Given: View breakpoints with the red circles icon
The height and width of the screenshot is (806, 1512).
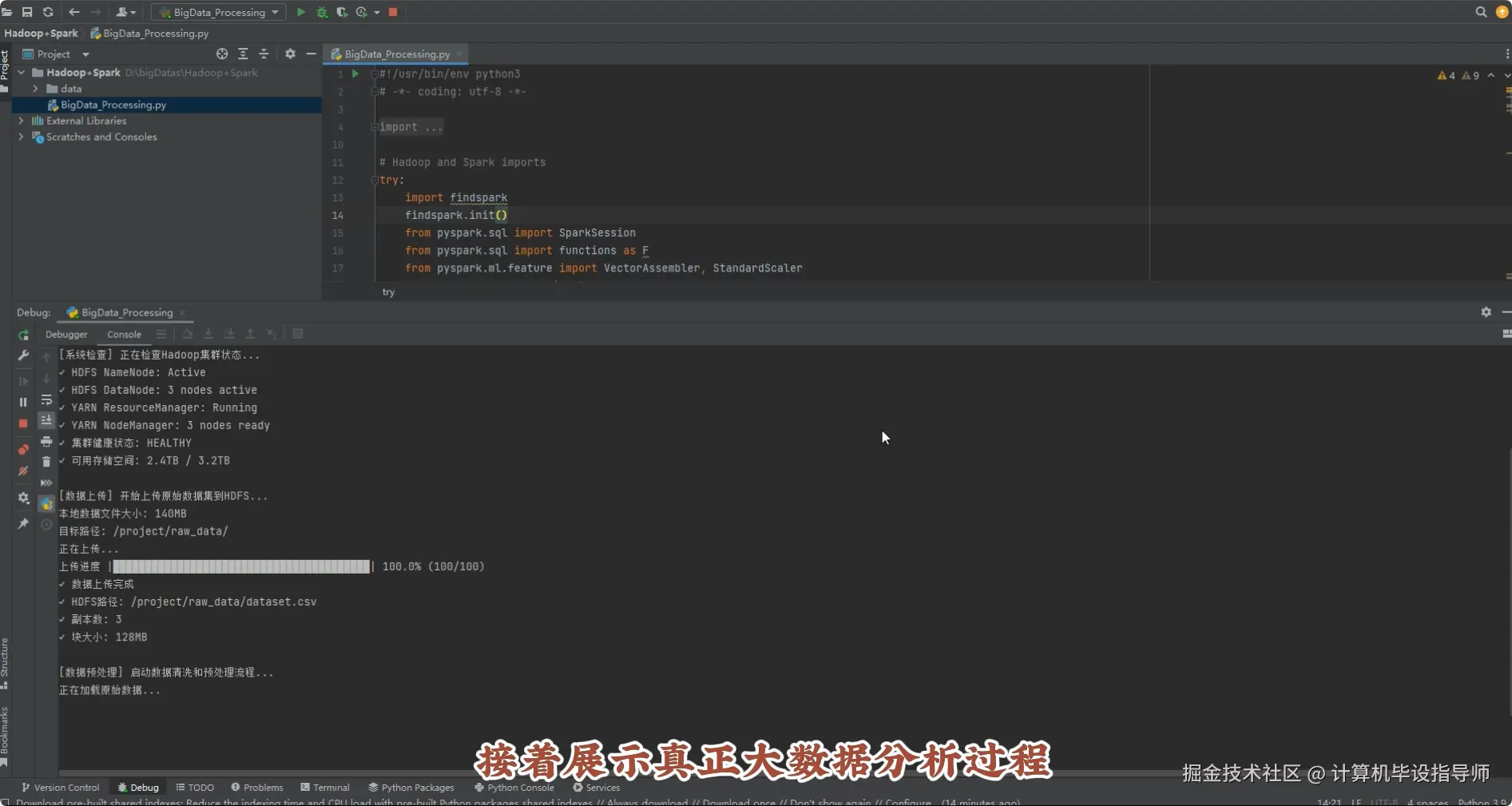Looking at the screenshot, I should 23,450.
